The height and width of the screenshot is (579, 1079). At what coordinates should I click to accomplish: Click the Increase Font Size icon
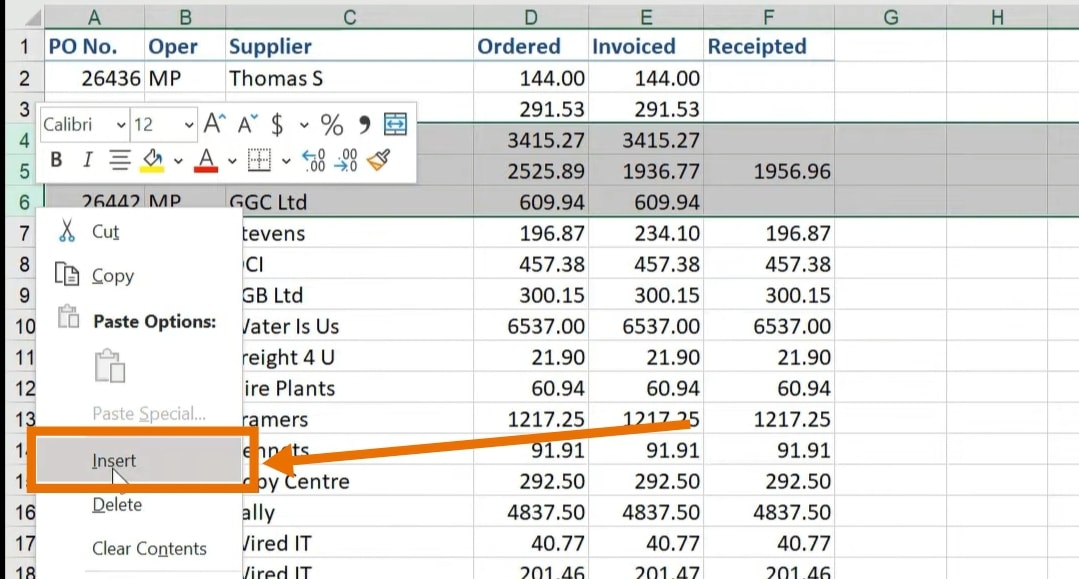(x=214, y=121)
